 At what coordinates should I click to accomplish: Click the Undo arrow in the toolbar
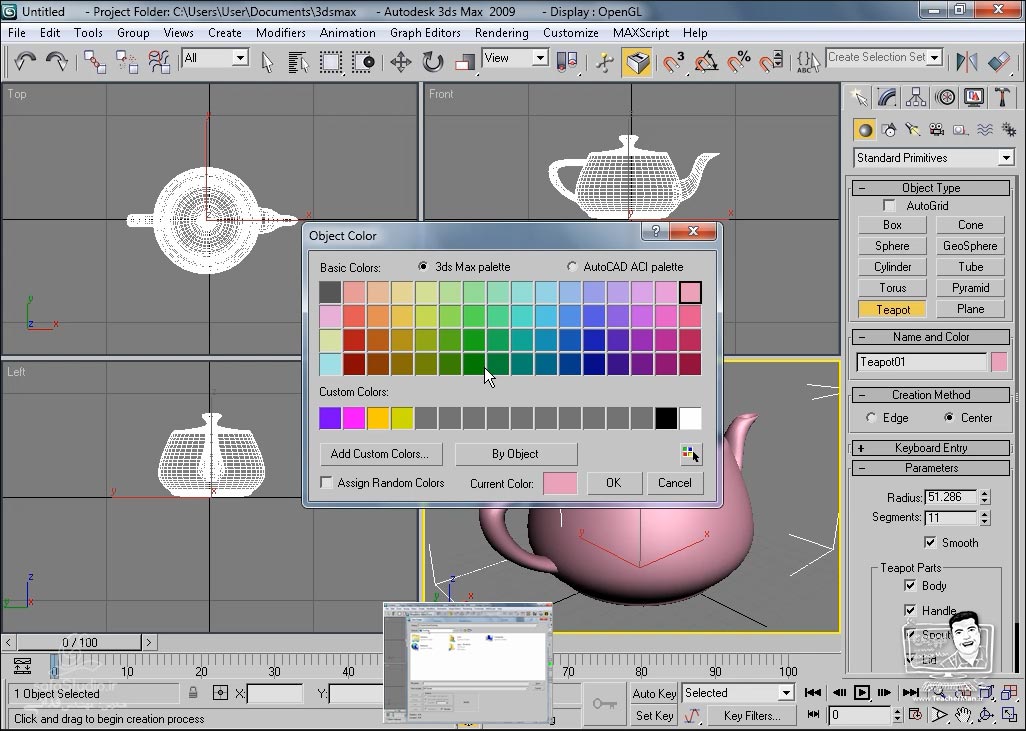pyautogui.click(x=25, y=61)
